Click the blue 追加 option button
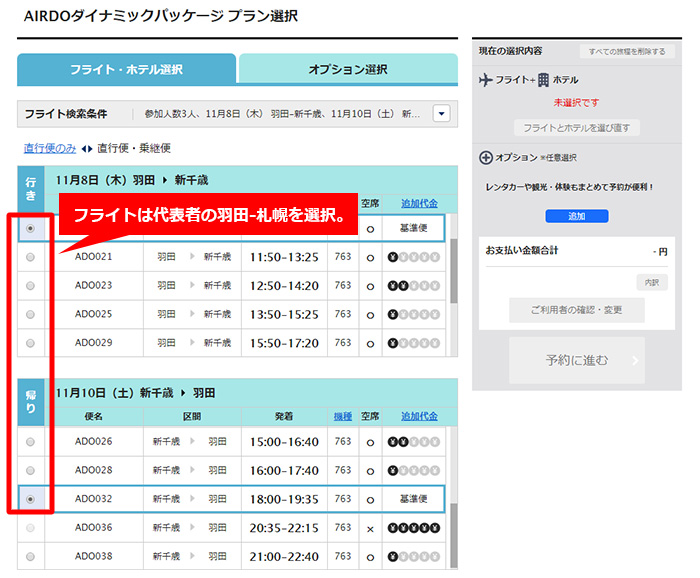This screenshot has height=578, width=700. pyautogui.click(x=577, y=216)
